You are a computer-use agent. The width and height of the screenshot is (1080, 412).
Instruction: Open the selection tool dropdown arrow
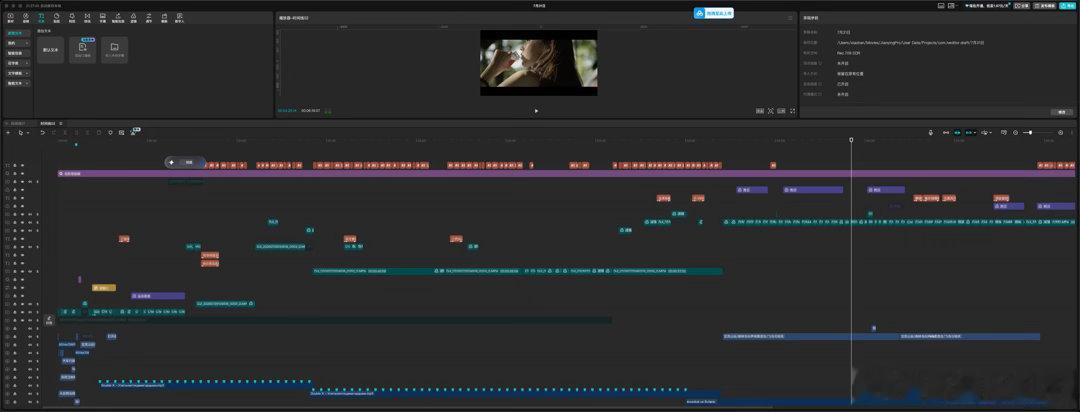coord(28,132)
